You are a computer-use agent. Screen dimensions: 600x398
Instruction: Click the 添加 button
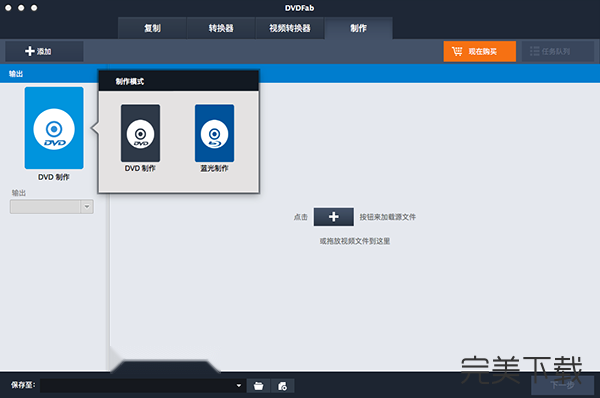44,51
